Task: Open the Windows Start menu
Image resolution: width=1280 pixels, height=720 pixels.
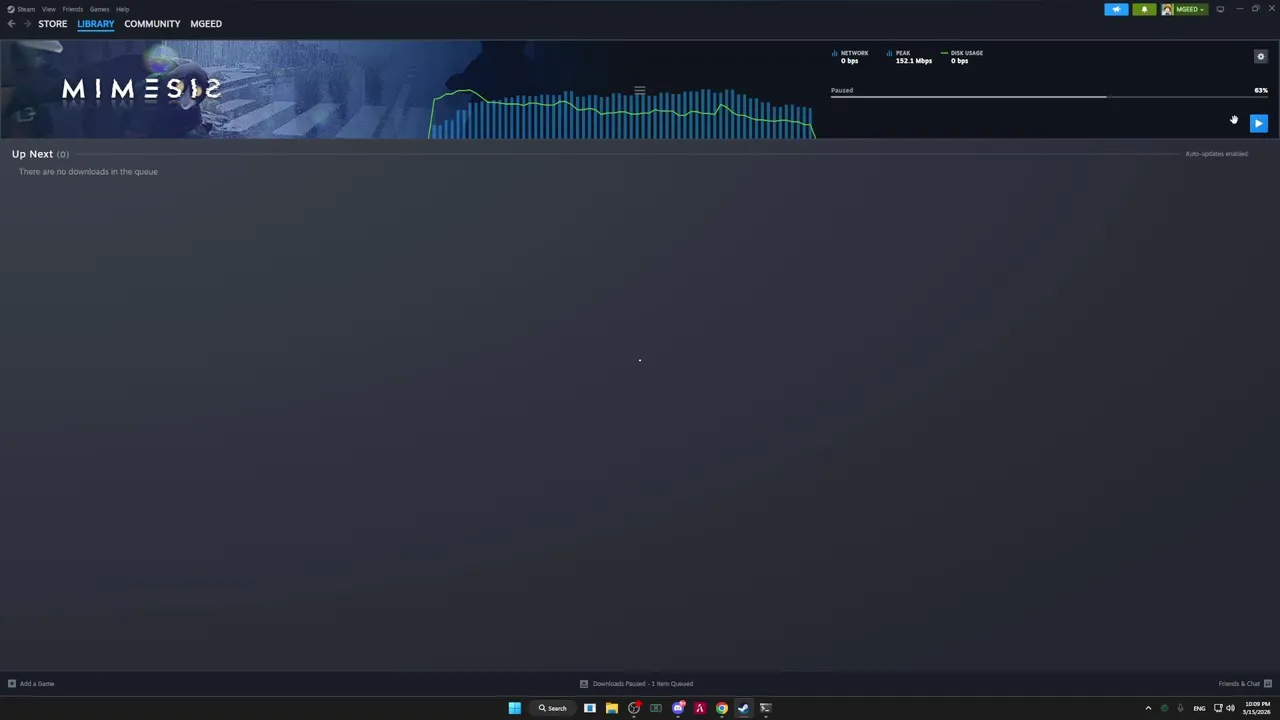Action: coord(514,708)
